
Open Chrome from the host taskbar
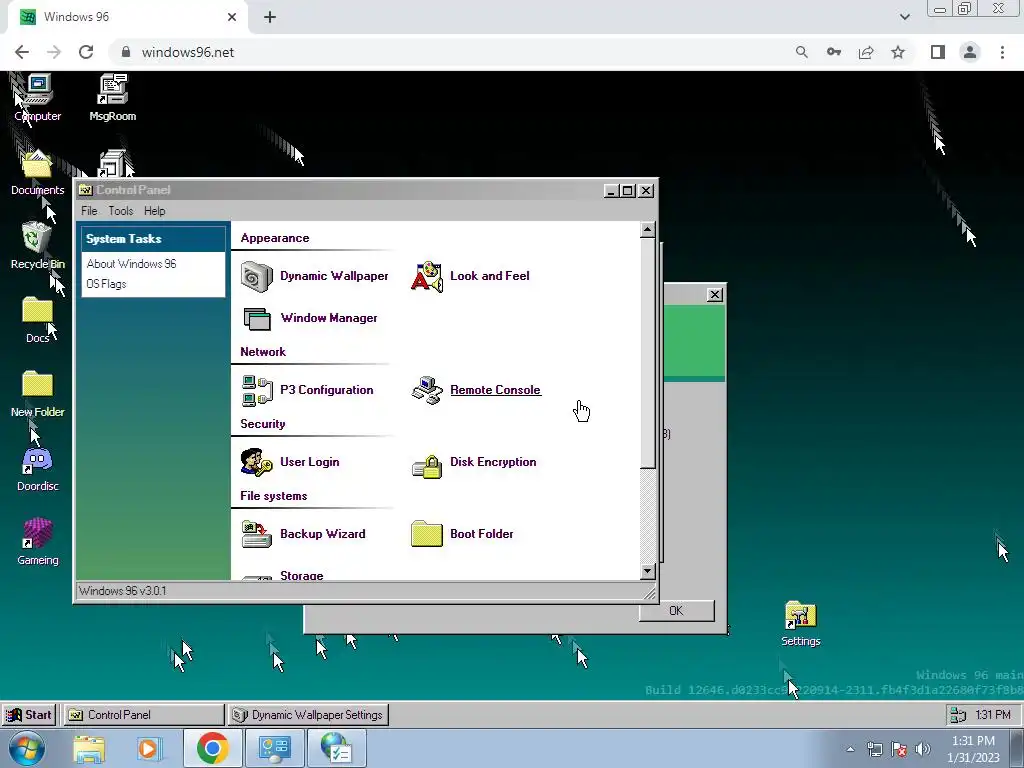pos(212,748)
